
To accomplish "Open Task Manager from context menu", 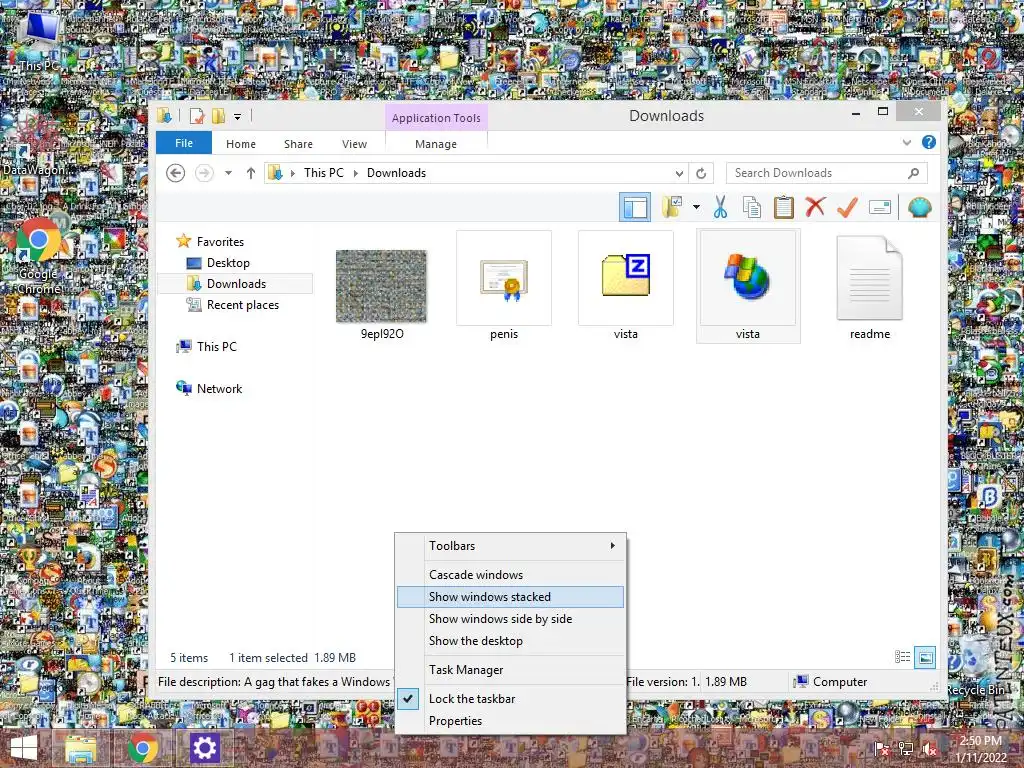I will (510, 670).
